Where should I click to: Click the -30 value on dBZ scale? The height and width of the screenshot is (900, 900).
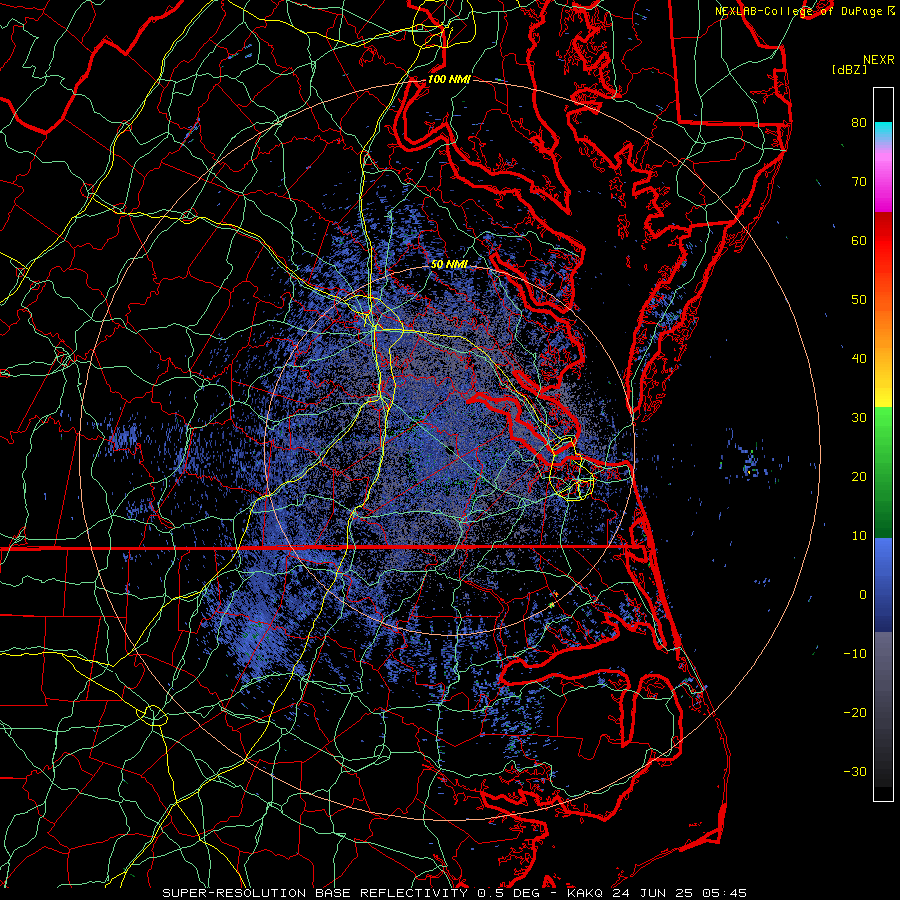(855, 771)
